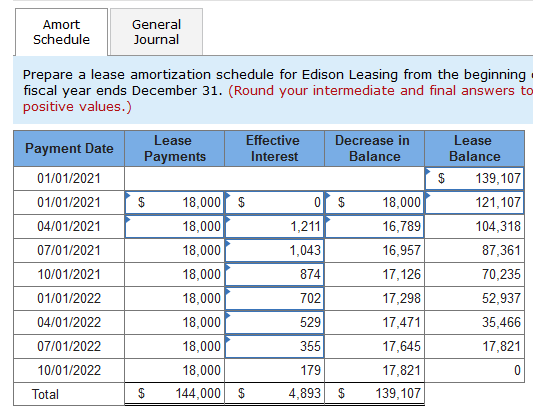Select total lease payments 144,000
Viewport: 533px width, 412px height.
174,394
